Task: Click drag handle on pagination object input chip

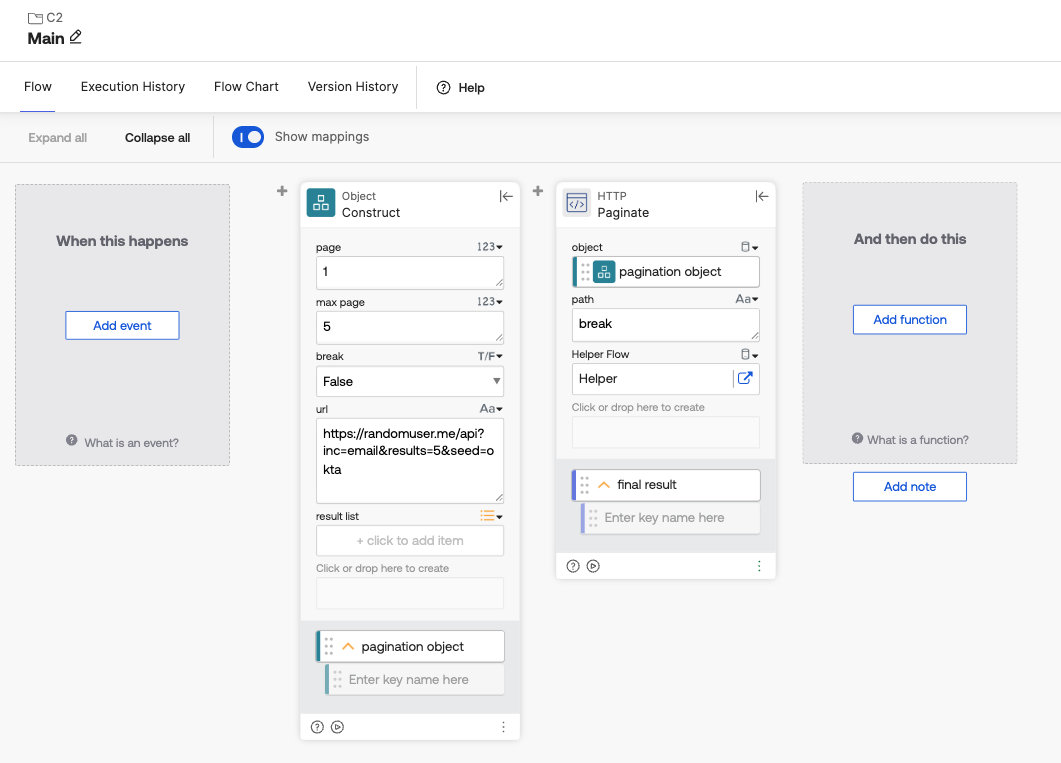Action: 585,271
